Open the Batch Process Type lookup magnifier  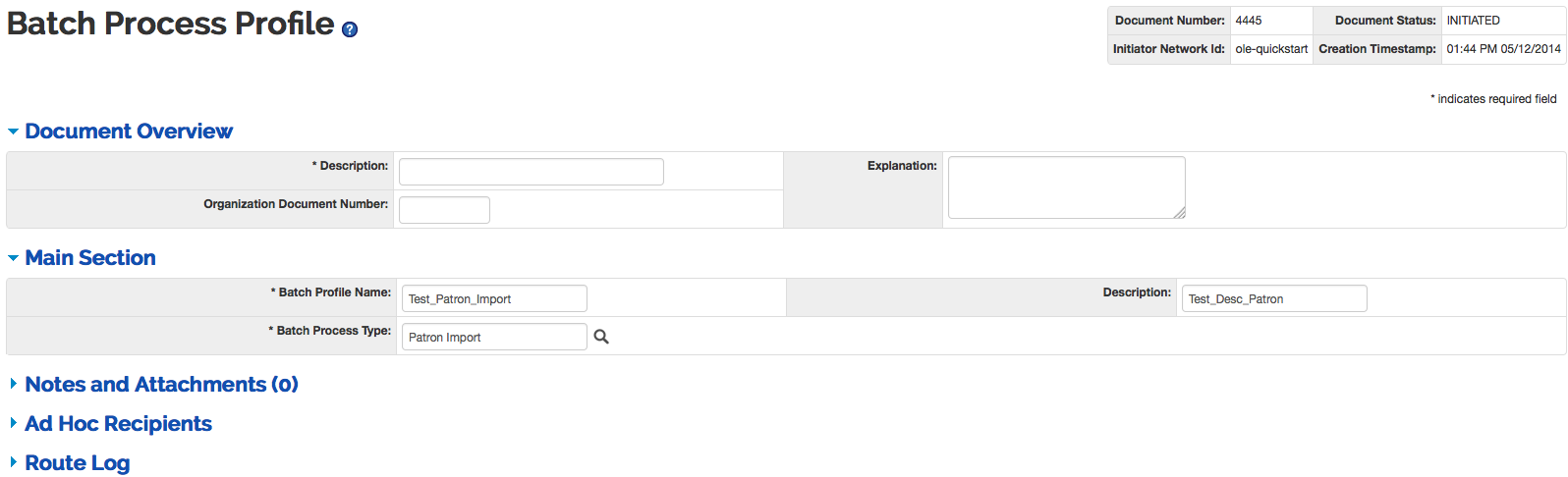pos(601,337)
